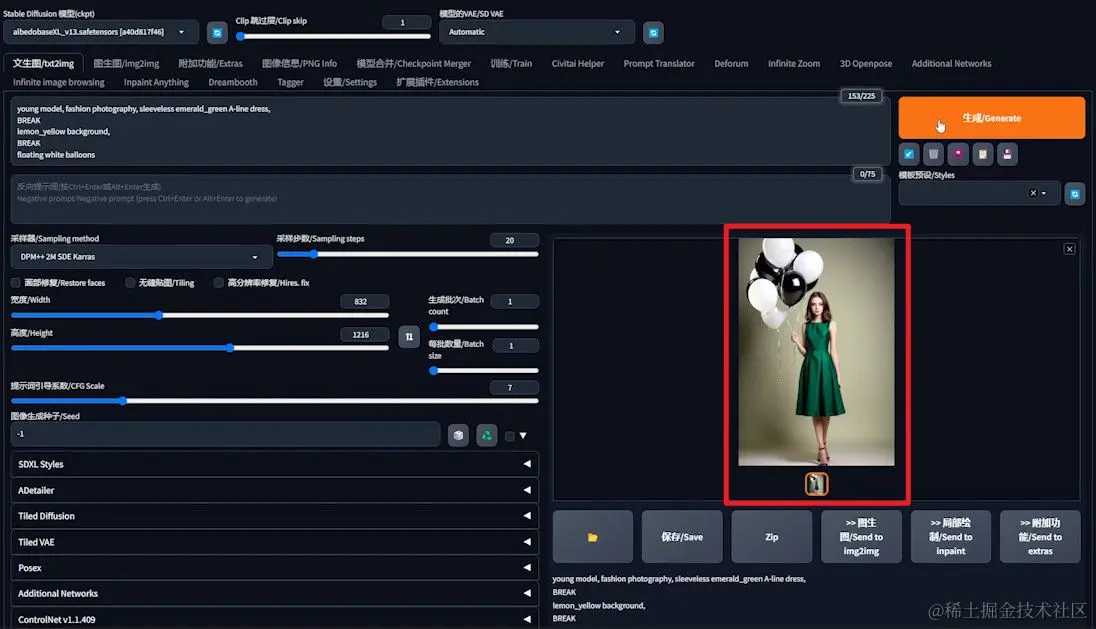Open the SD VAE dropdown

click(536, 32)
